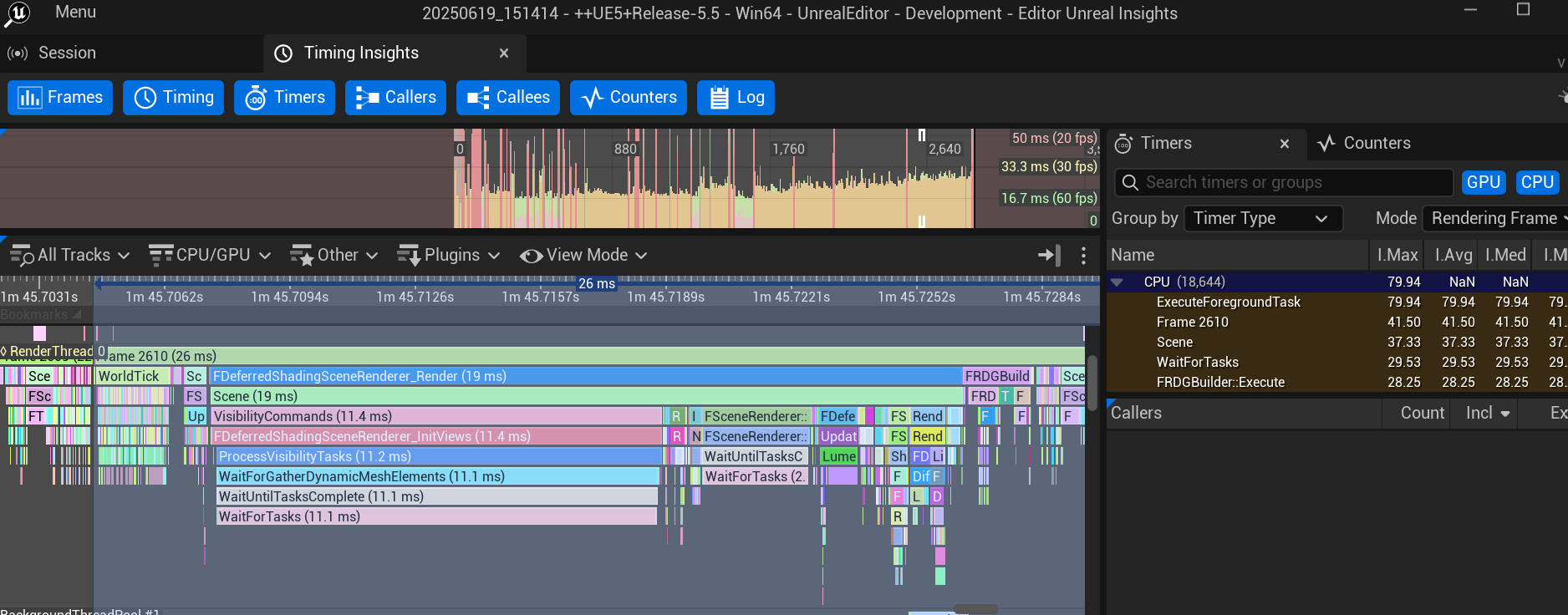Select the WaitForTasks (11.1 ms) event
1568x615 pixels.
(x=436, y=516)
